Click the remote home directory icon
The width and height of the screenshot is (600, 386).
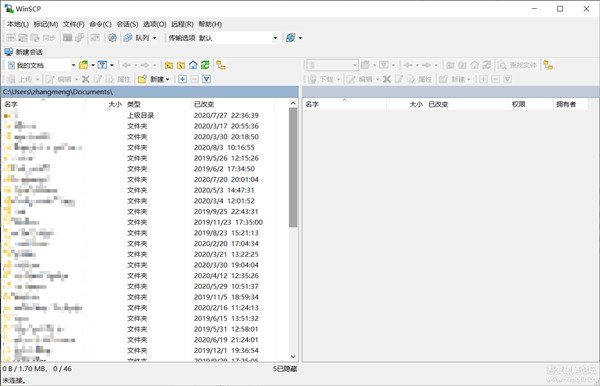[474, 65]
